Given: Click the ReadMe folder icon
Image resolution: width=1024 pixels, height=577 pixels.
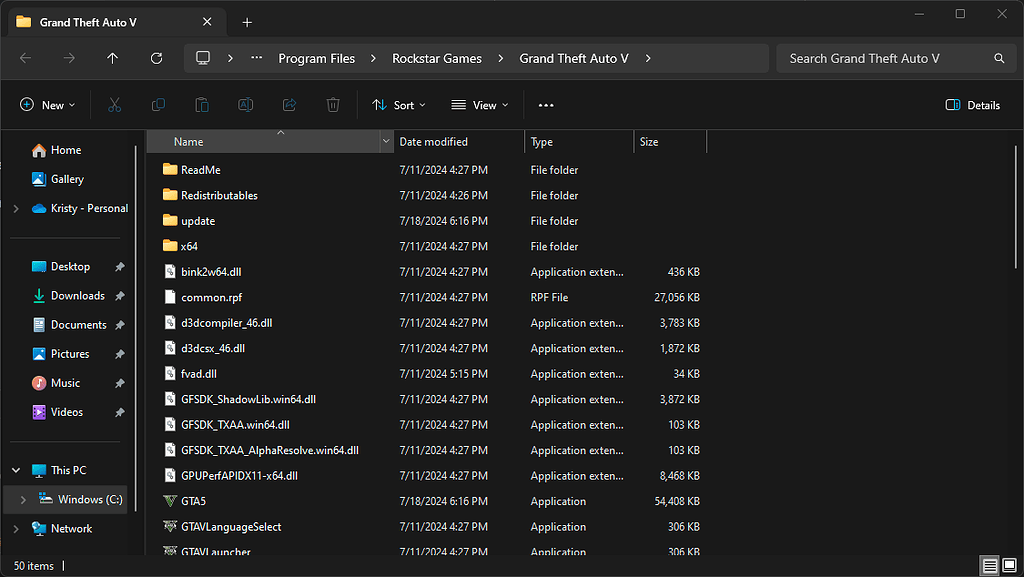Looking at the screenshot, I should (x=170, y=170).
